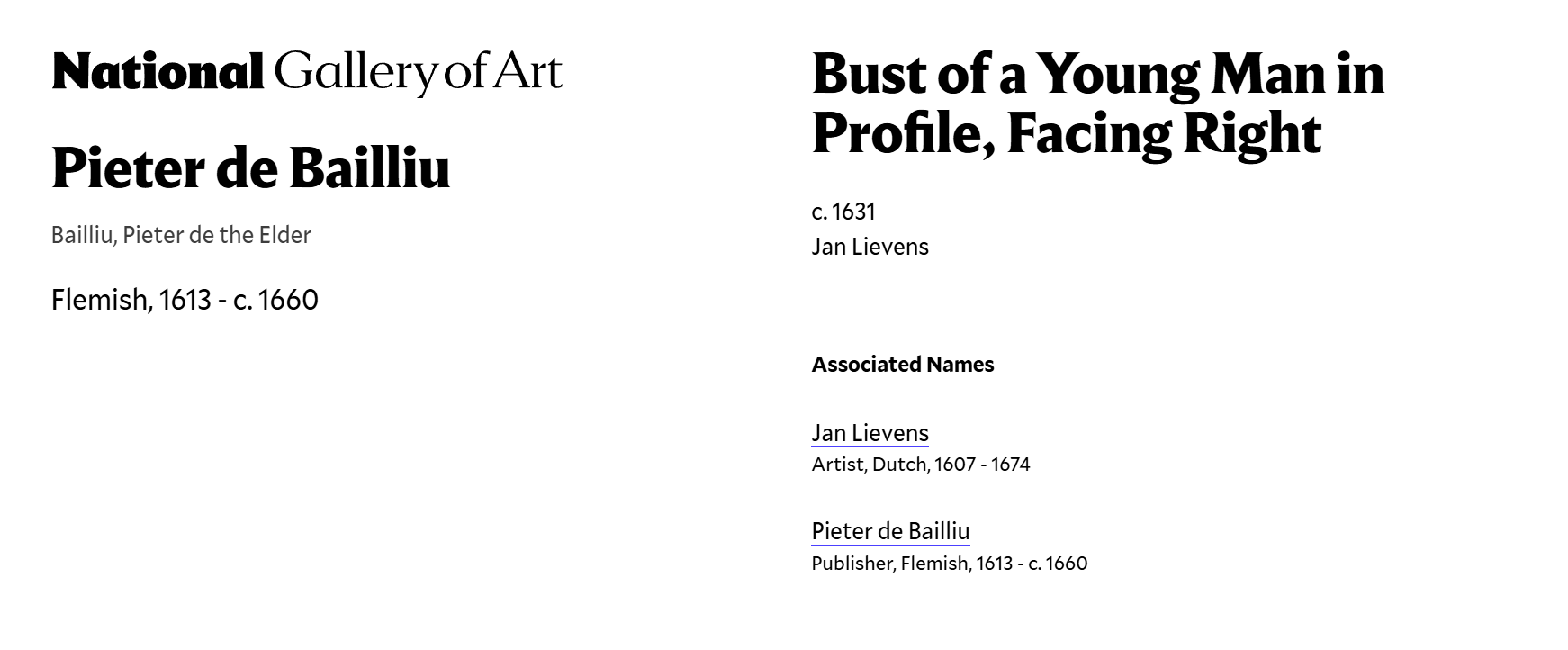Click the "Associated Names" section heading

click(x=903, y=365)
